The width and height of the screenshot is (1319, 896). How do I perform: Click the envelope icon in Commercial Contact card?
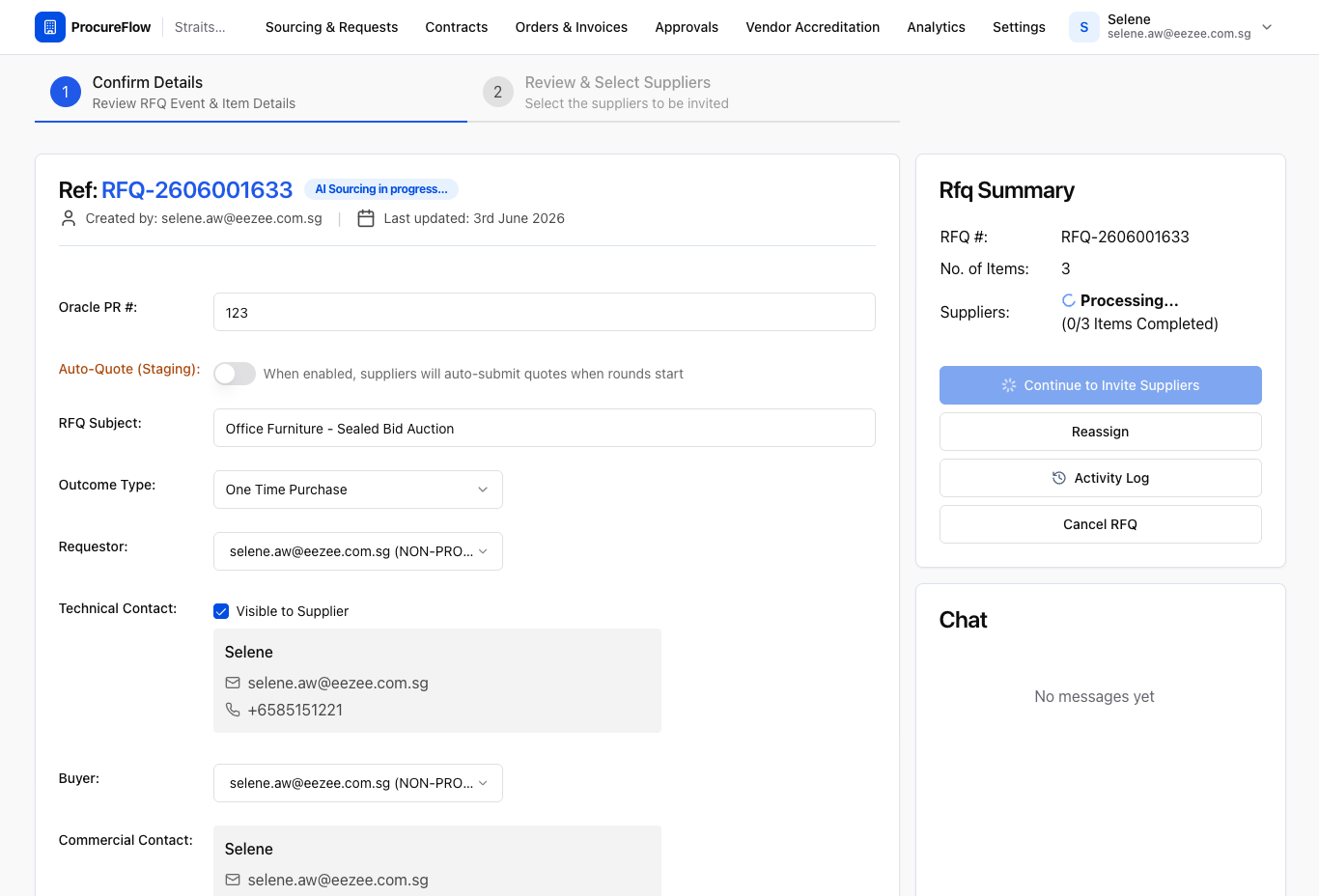tap(233, 880)
